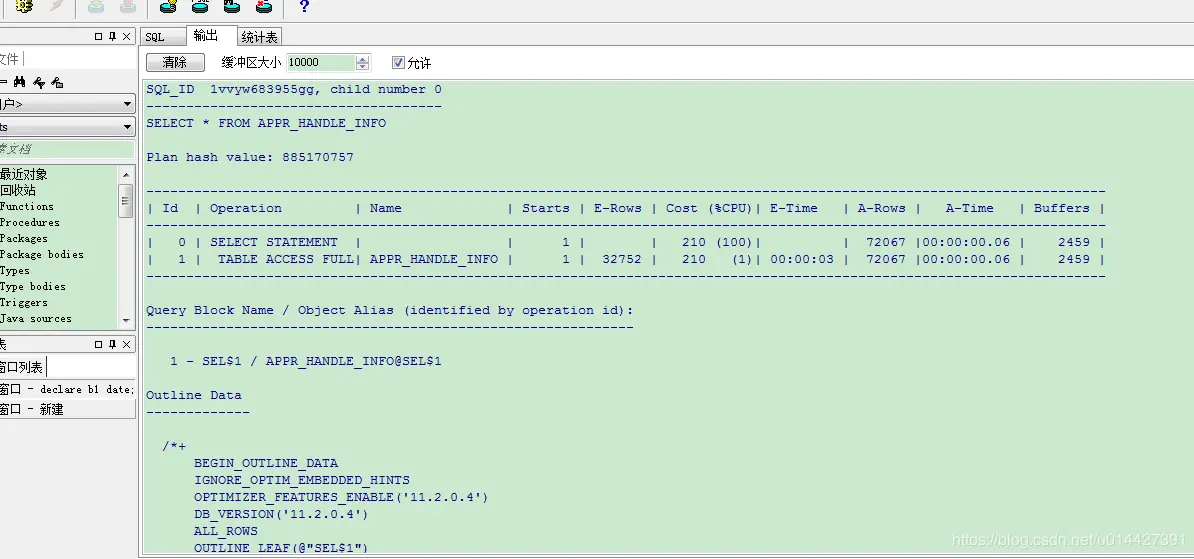Click 'SELECT STATEMENT' in the plan table
The image size is (1194, 559).
click(273, 242)
